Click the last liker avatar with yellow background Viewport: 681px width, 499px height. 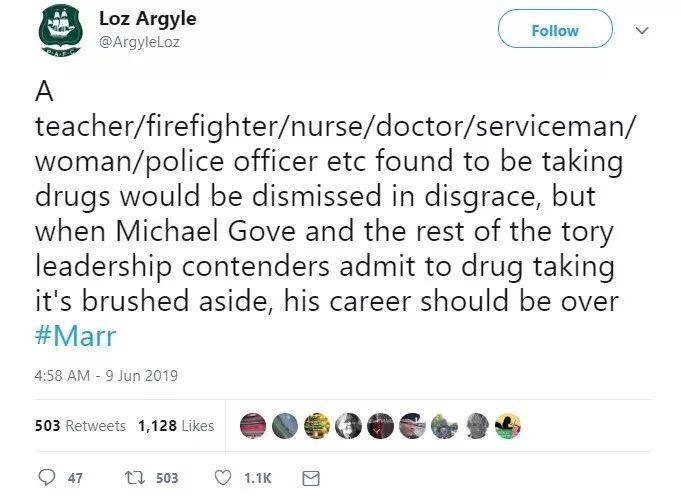tap(507, 425)
